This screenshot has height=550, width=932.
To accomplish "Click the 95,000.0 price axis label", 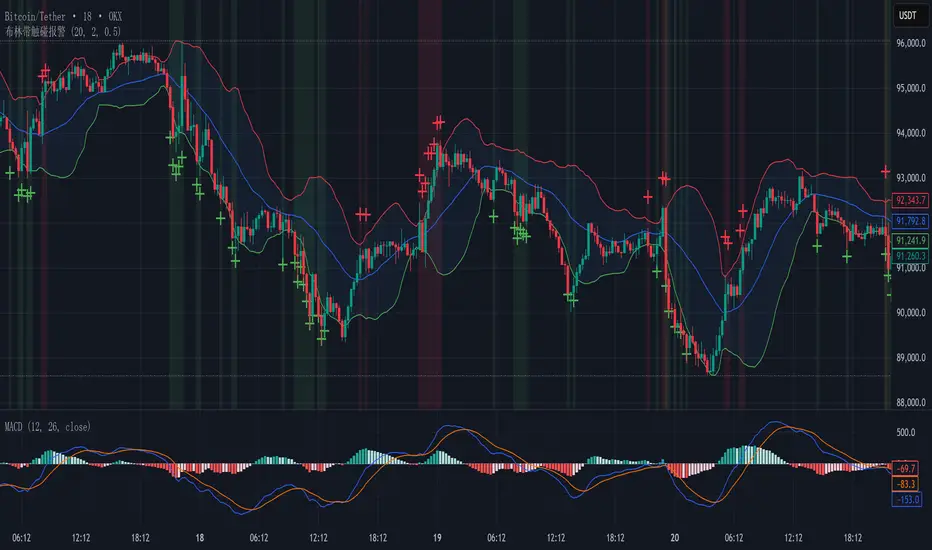I will [911, 88].
